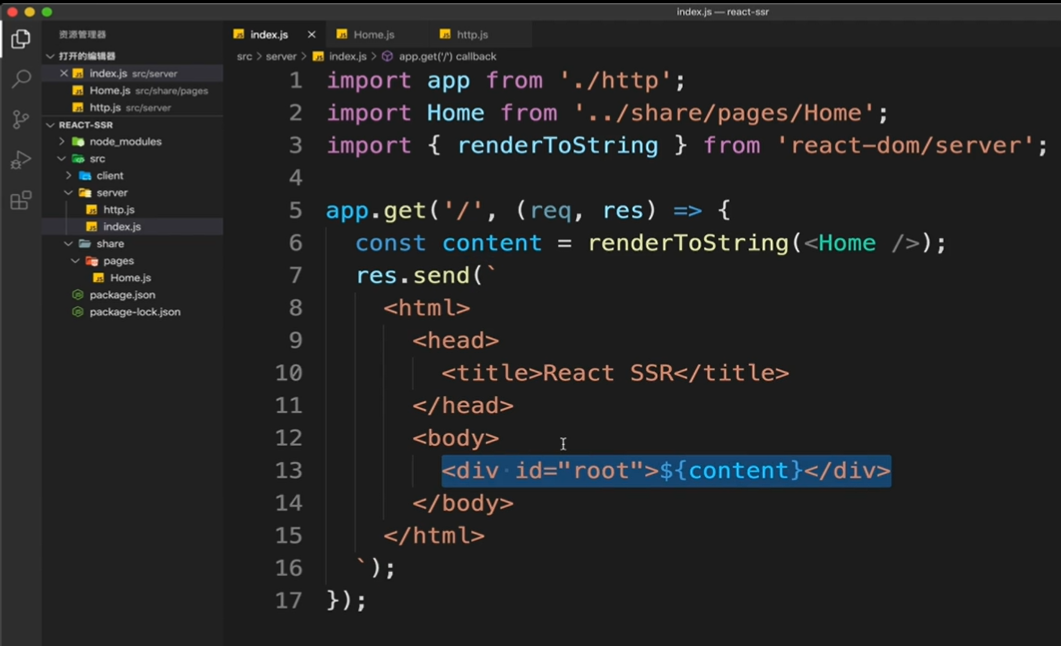Screen dimensions: 1061x646
Task: Click 'app.get' on line 5
Action: (376, 210)
